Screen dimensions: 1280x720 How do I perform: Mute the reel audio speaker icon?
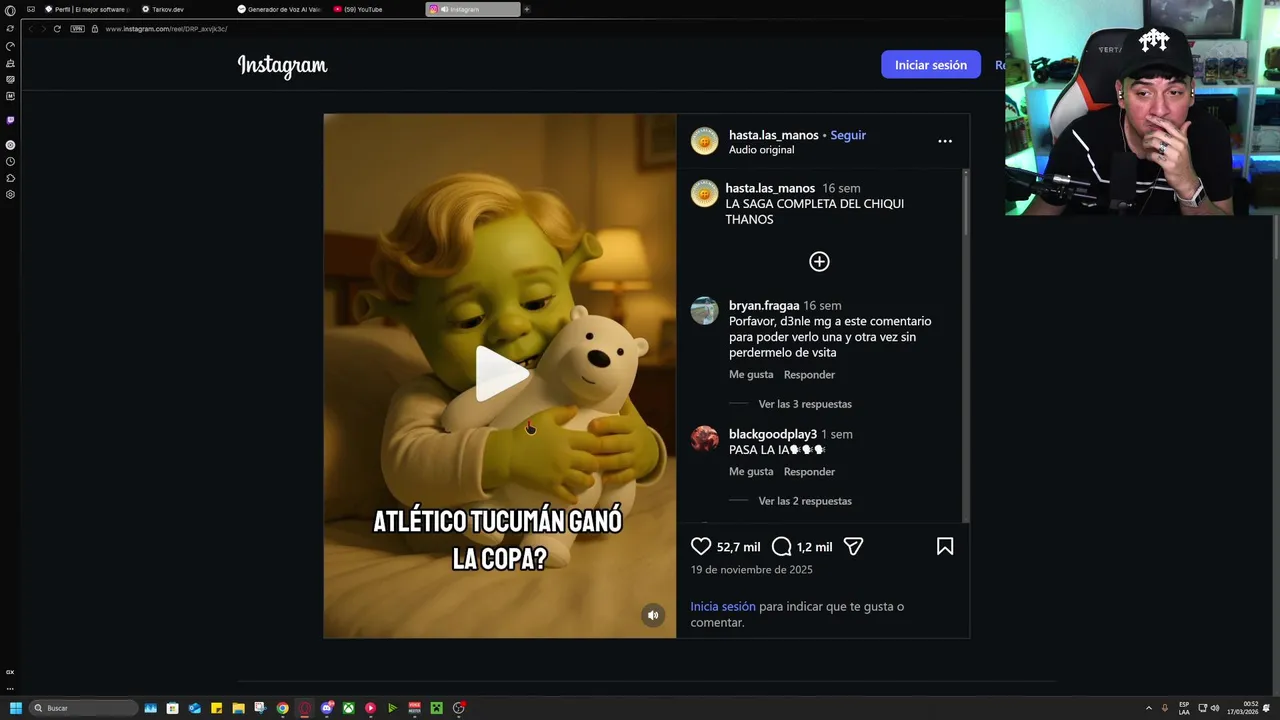coord(653,615)
